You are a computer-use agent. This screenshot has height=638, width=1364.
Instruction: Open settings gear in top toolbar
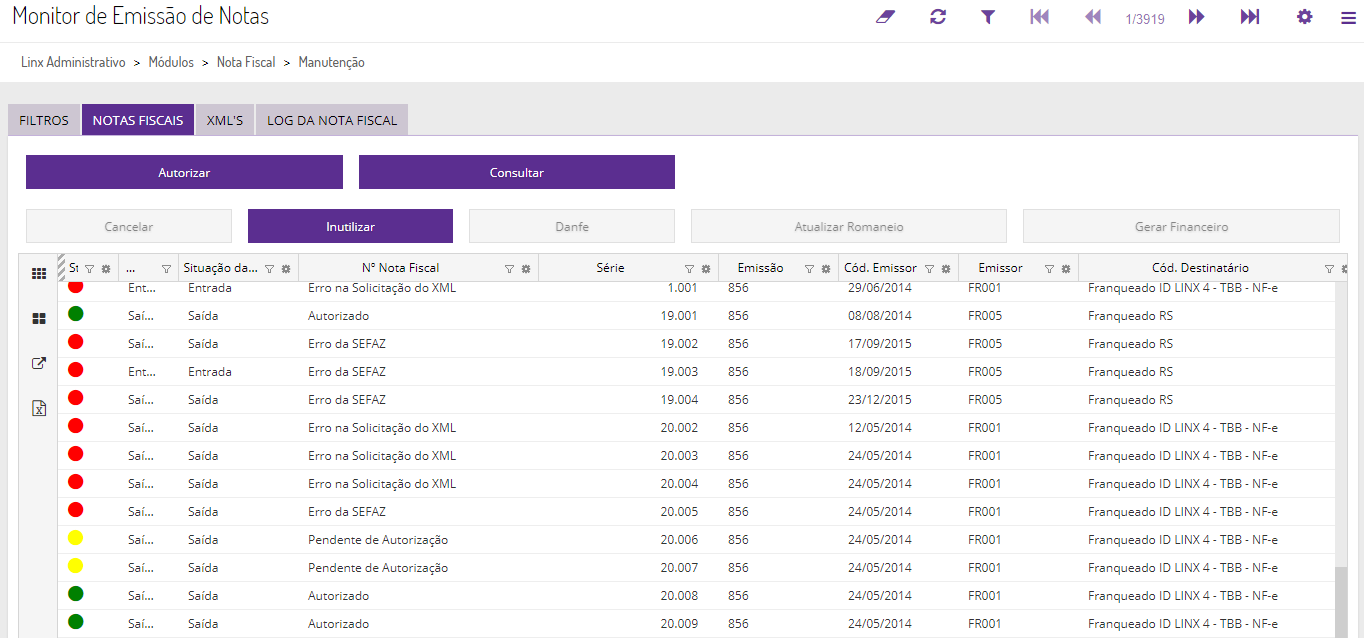coord(1305,17)
